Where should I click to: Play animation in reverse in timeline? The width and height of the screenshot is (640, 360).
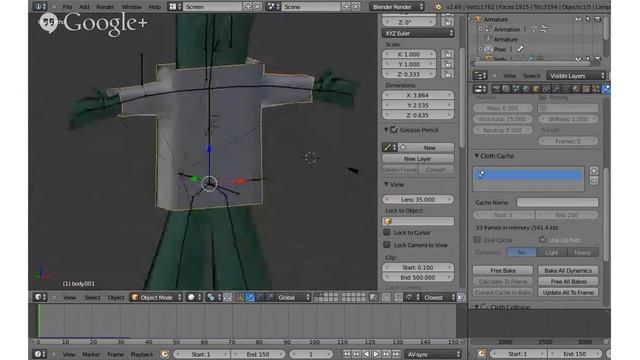point(367,354)
